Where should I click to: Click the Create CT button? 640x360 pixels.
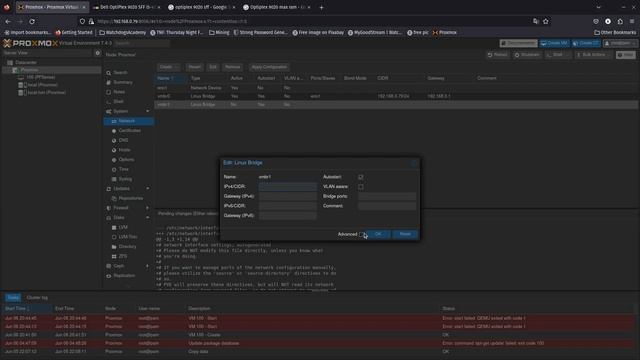point(586,43)
